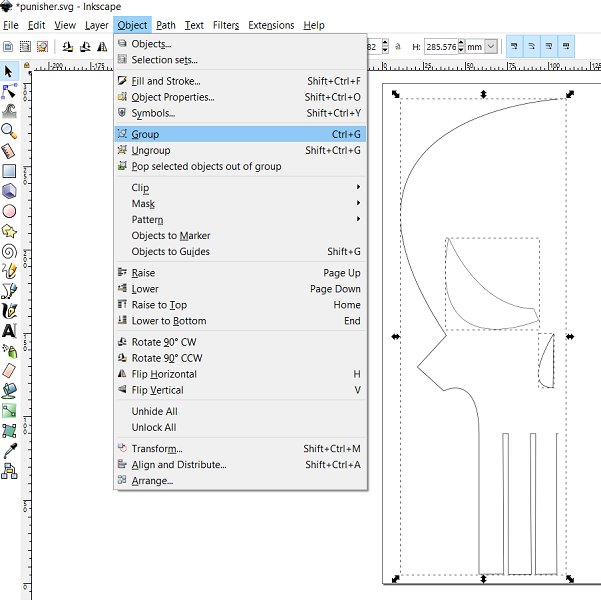Click the toolbar Rotate 90° counter-clockwise icon
601x600 pixels.
point(68,47)
